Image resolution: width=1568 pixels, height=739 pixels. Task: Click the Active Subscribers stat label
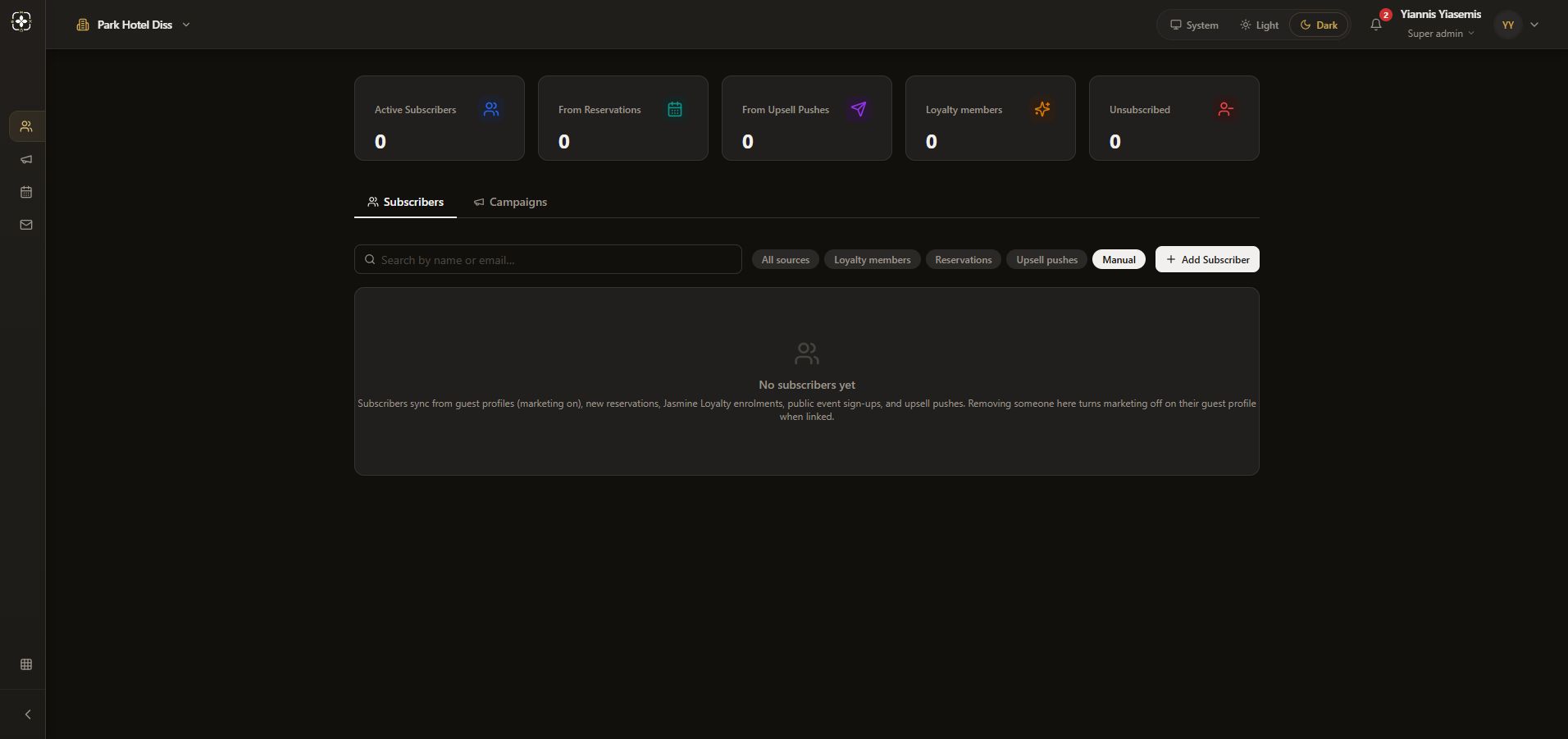(415, 109)
